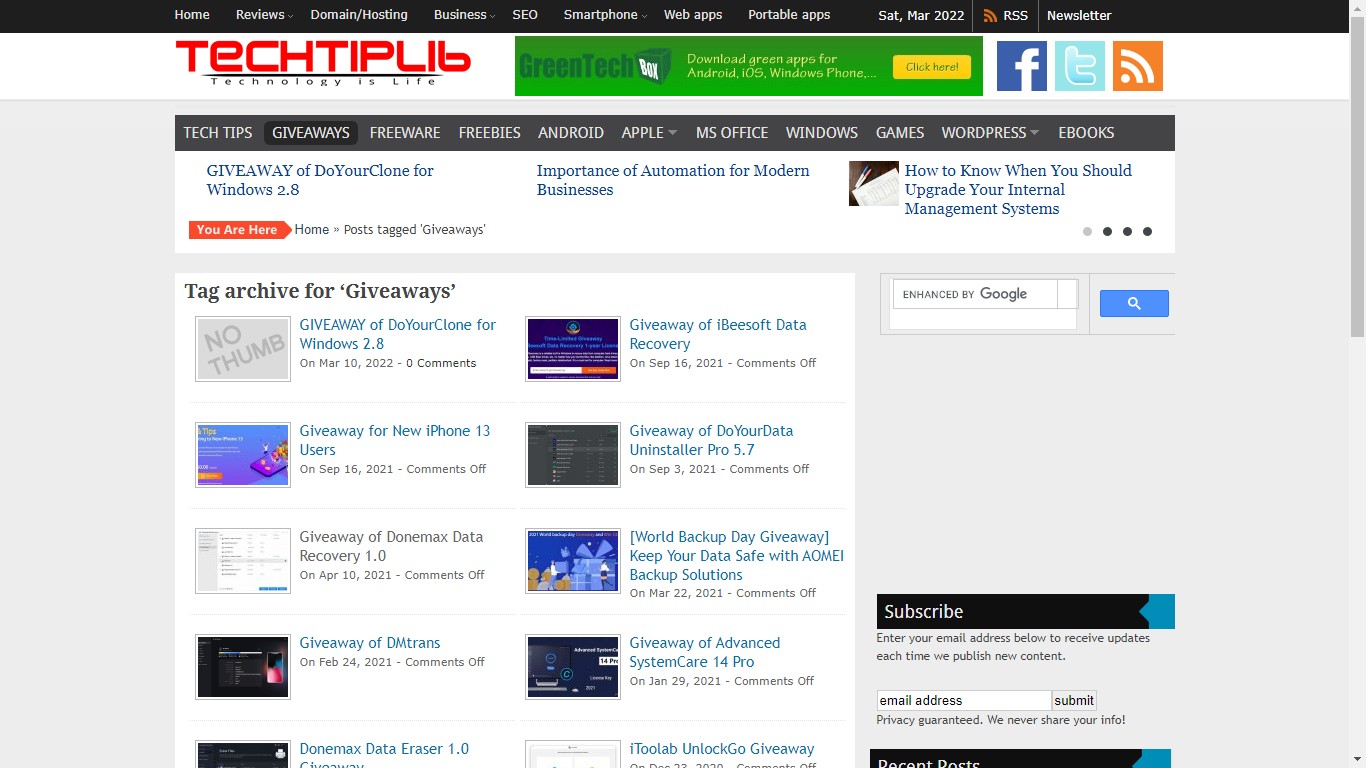Open post 'GIVEAWAY of DoYourClone for Windows 2.8' in archive
The width and height of the screenshot is (1366, 768).
coord(398,334)
